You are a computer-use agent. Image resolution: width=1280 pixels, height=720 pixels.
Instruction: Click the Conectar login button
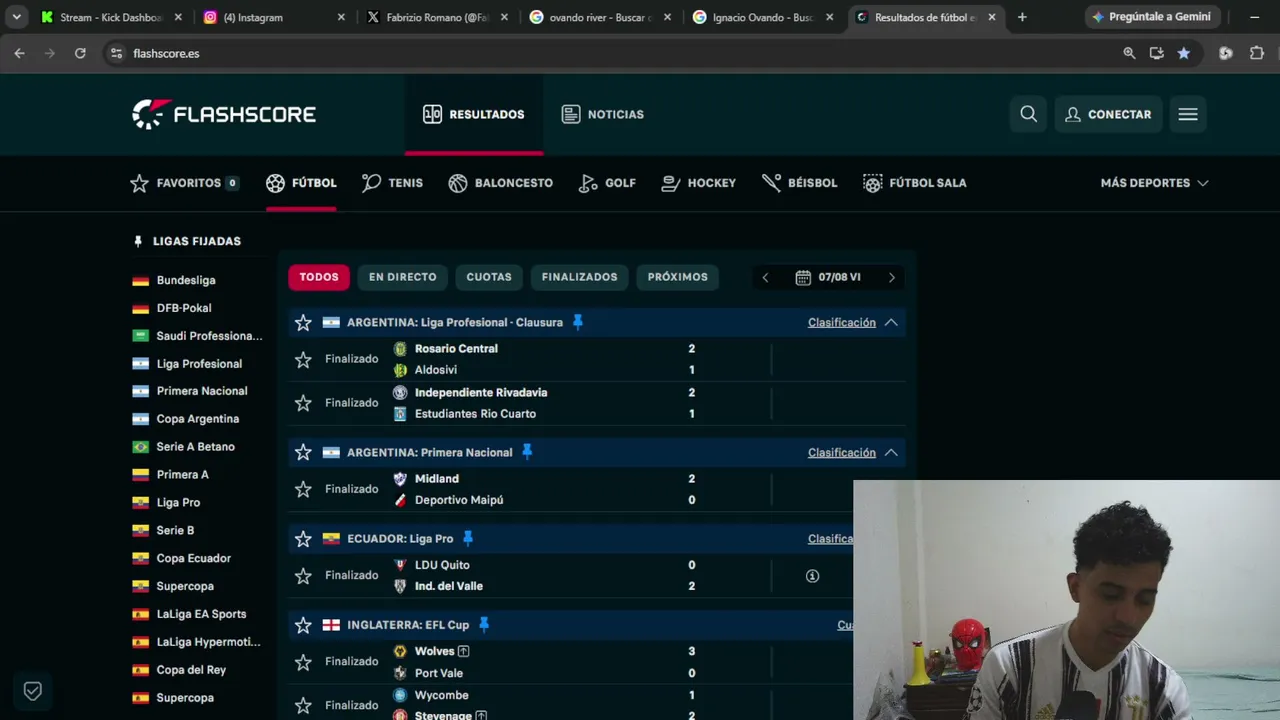1108,114
